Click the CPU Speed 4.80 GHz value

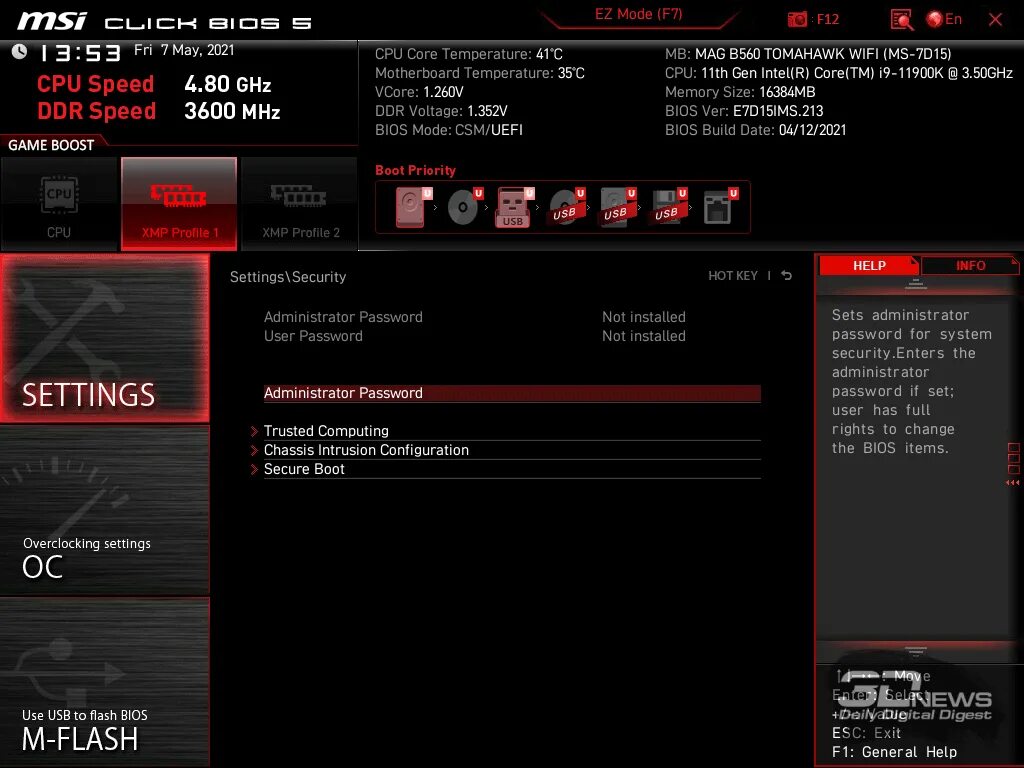(227, 84)
